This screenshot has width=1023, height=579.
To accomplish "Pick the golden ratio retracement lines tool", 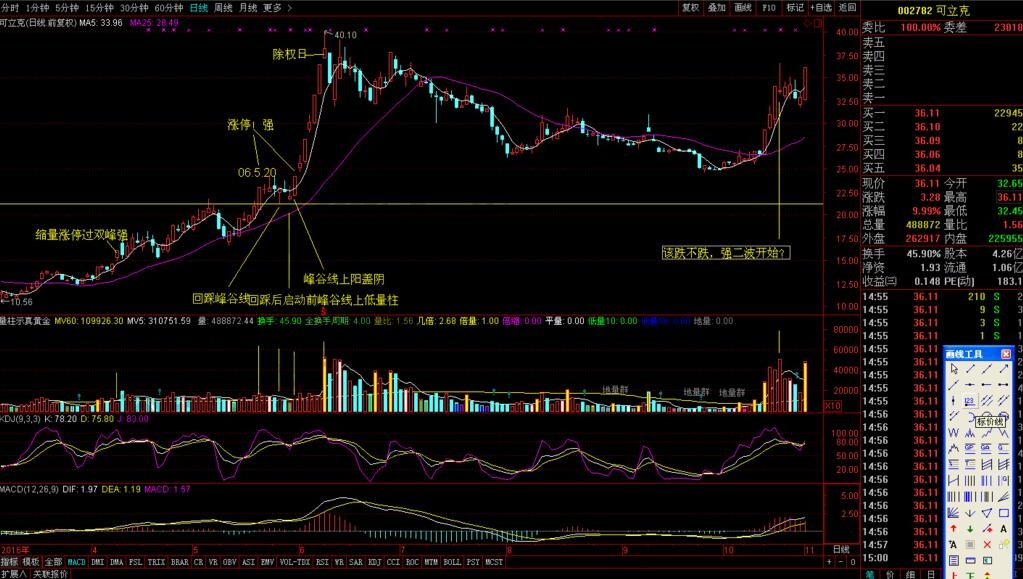I will click(970, 448).
